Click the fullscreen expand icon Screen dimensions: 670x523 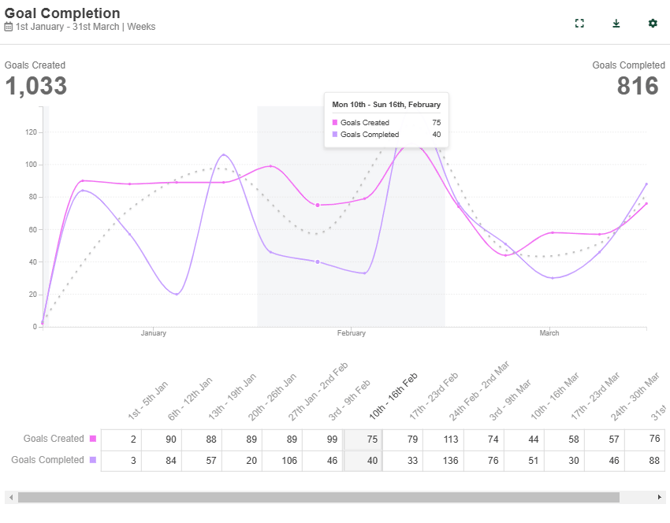pyautogui.click(x=579, y=23)
